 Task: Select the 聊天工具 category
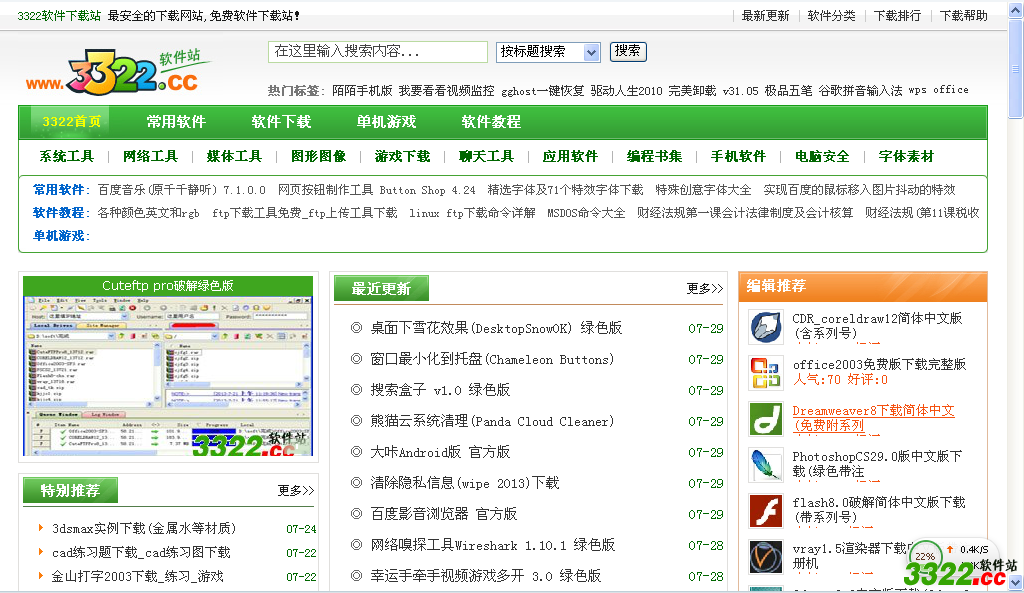coord(487,157)
